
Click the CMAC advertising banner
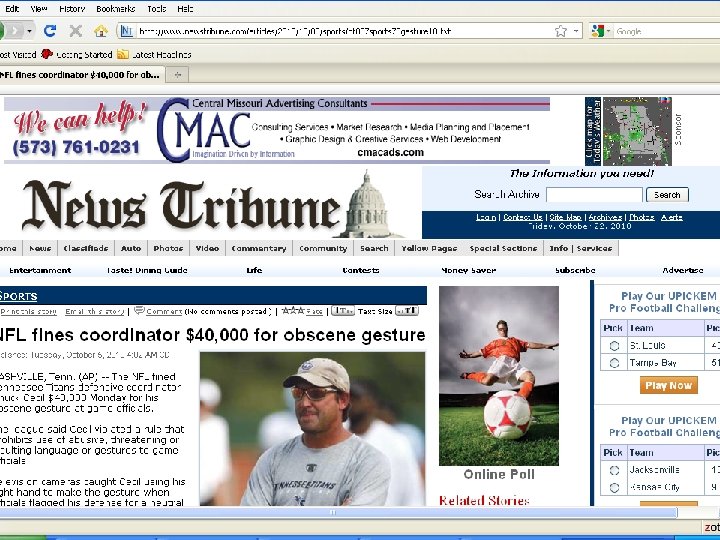(277, 130)
